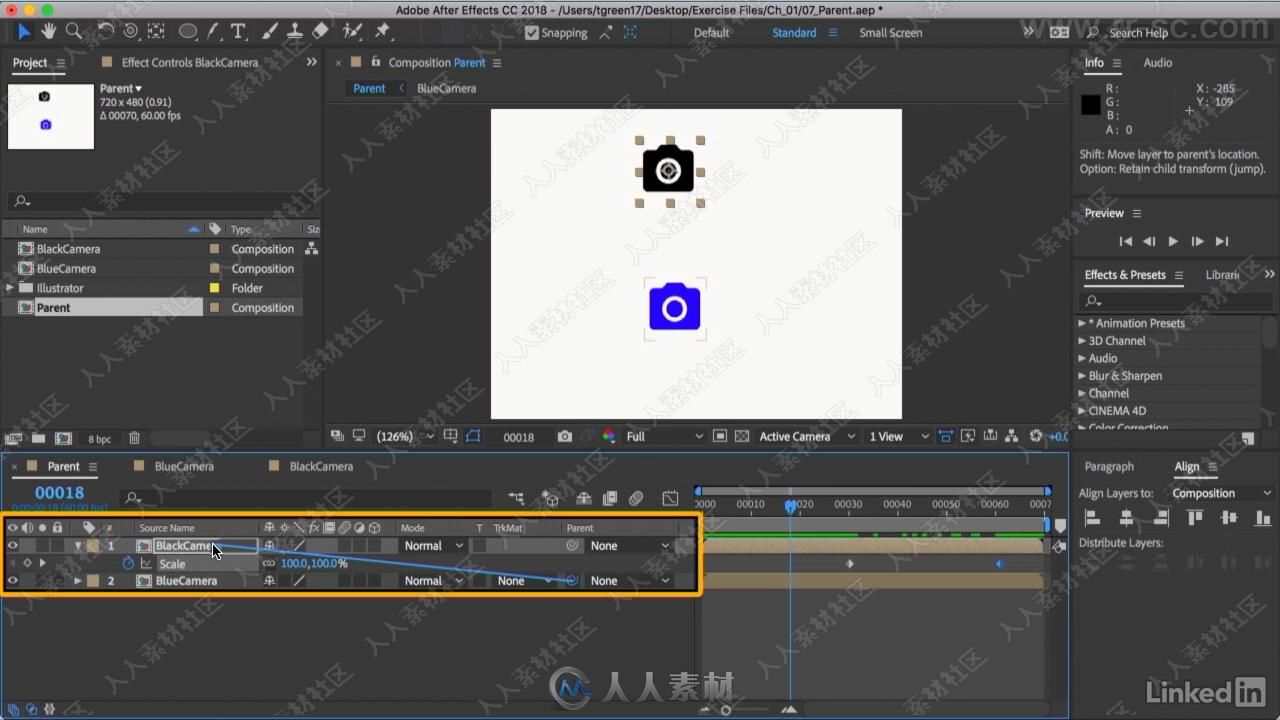Select the Zoom magnifier tool

pos(73,32)
